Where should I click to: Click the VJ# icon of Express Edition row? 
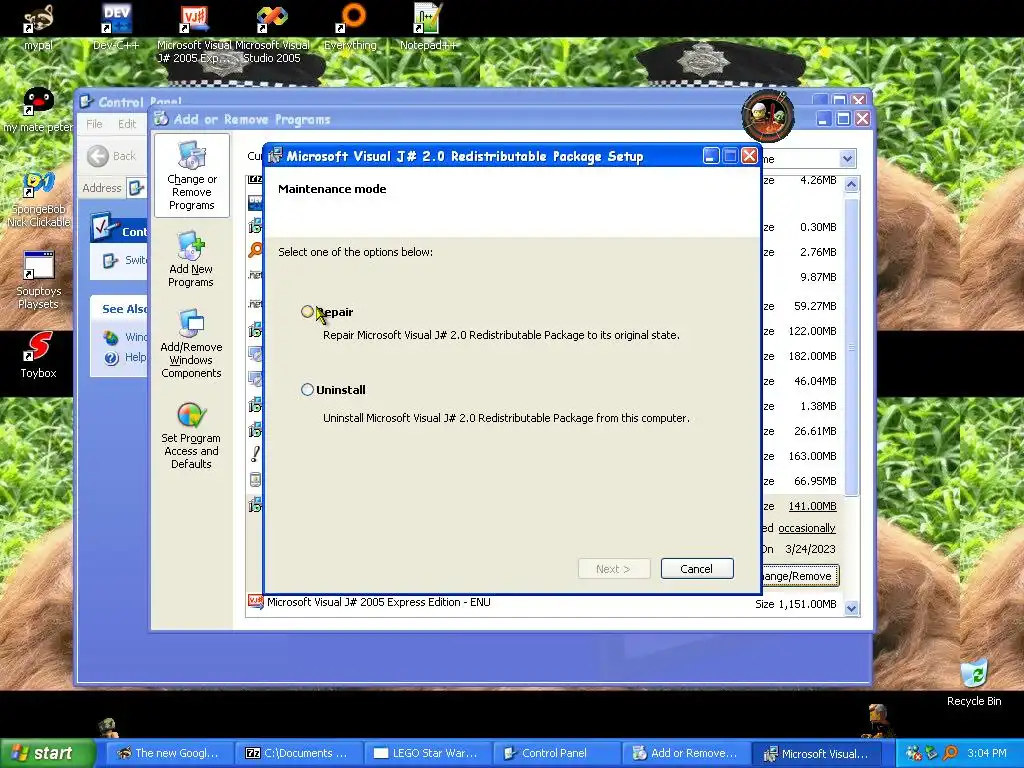(x=255, y=602)
